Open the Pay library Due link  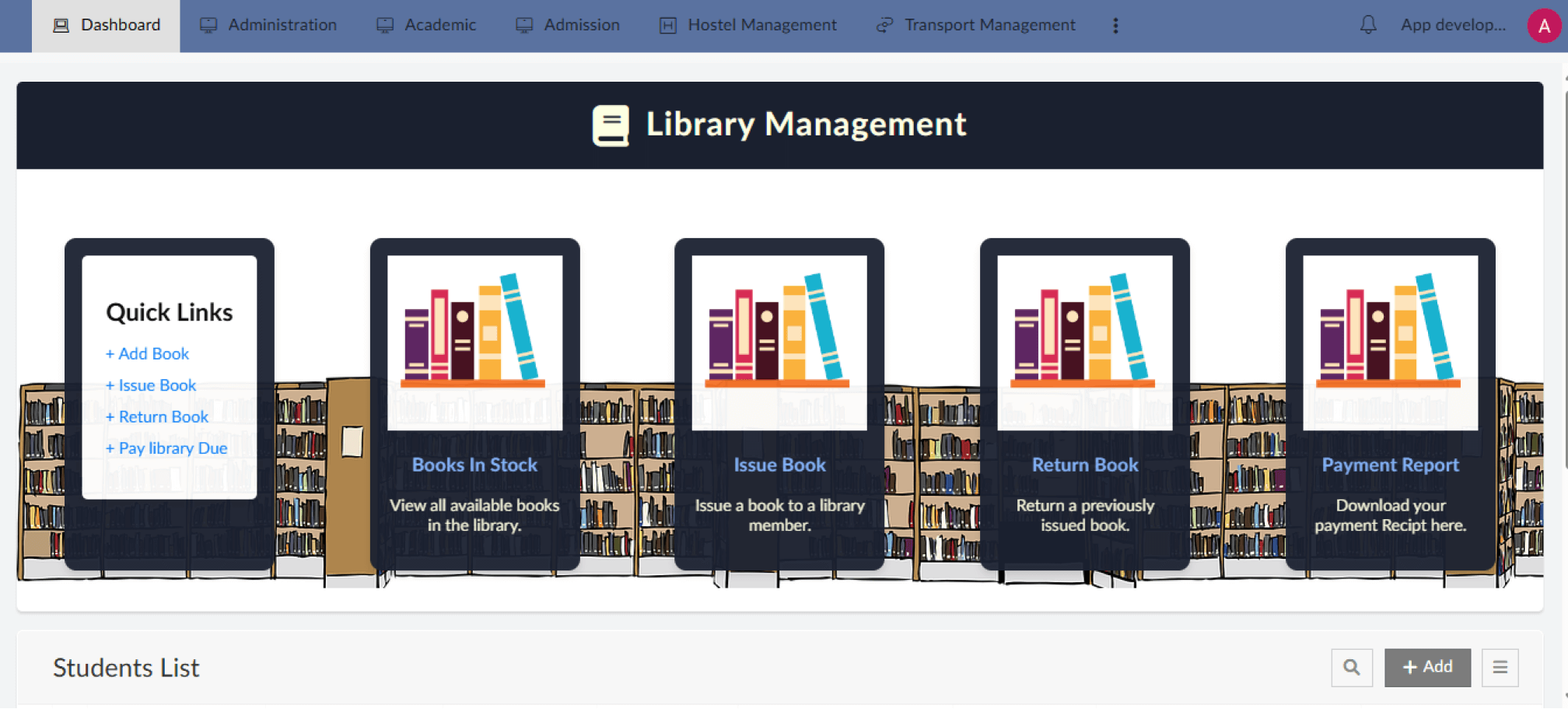(166, 447)
